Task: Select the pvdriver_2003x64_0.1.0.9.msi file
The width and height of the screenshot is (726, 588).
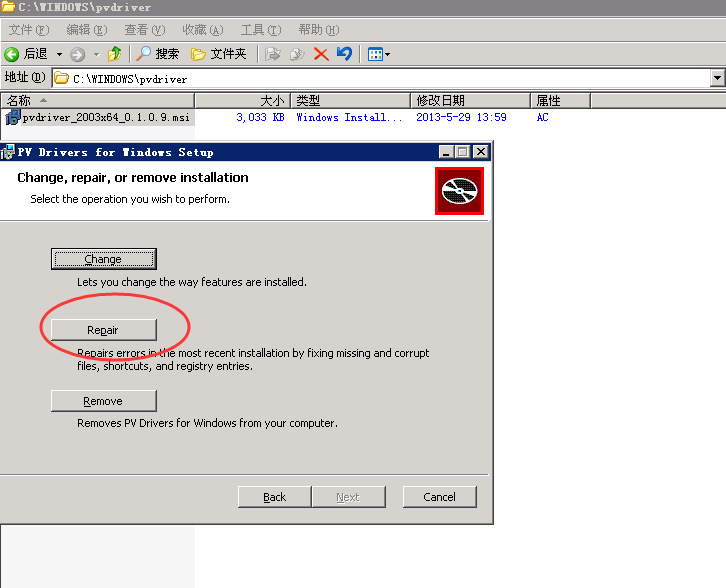Action: pos(105,118)
